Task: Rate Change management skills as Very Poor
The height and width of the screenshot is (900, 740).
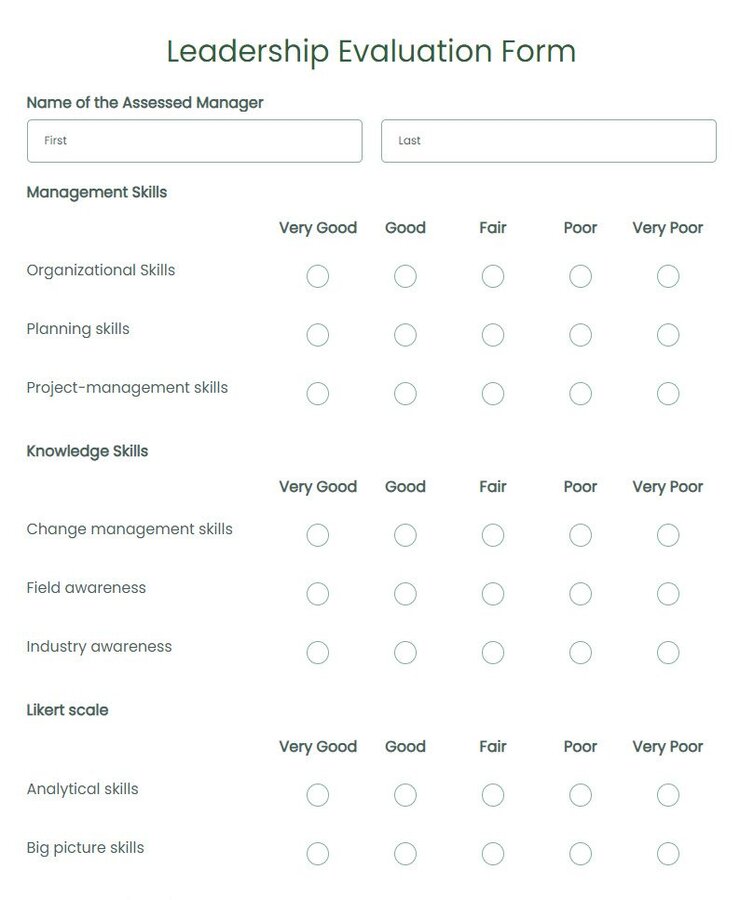Action: point(667,535)
